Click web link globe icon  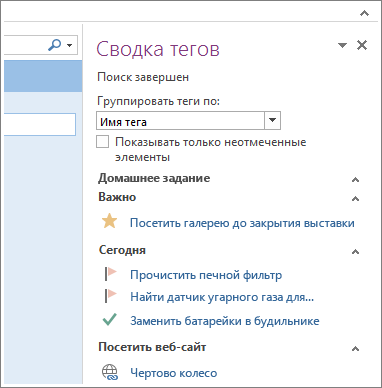click(x=110, y=372)
